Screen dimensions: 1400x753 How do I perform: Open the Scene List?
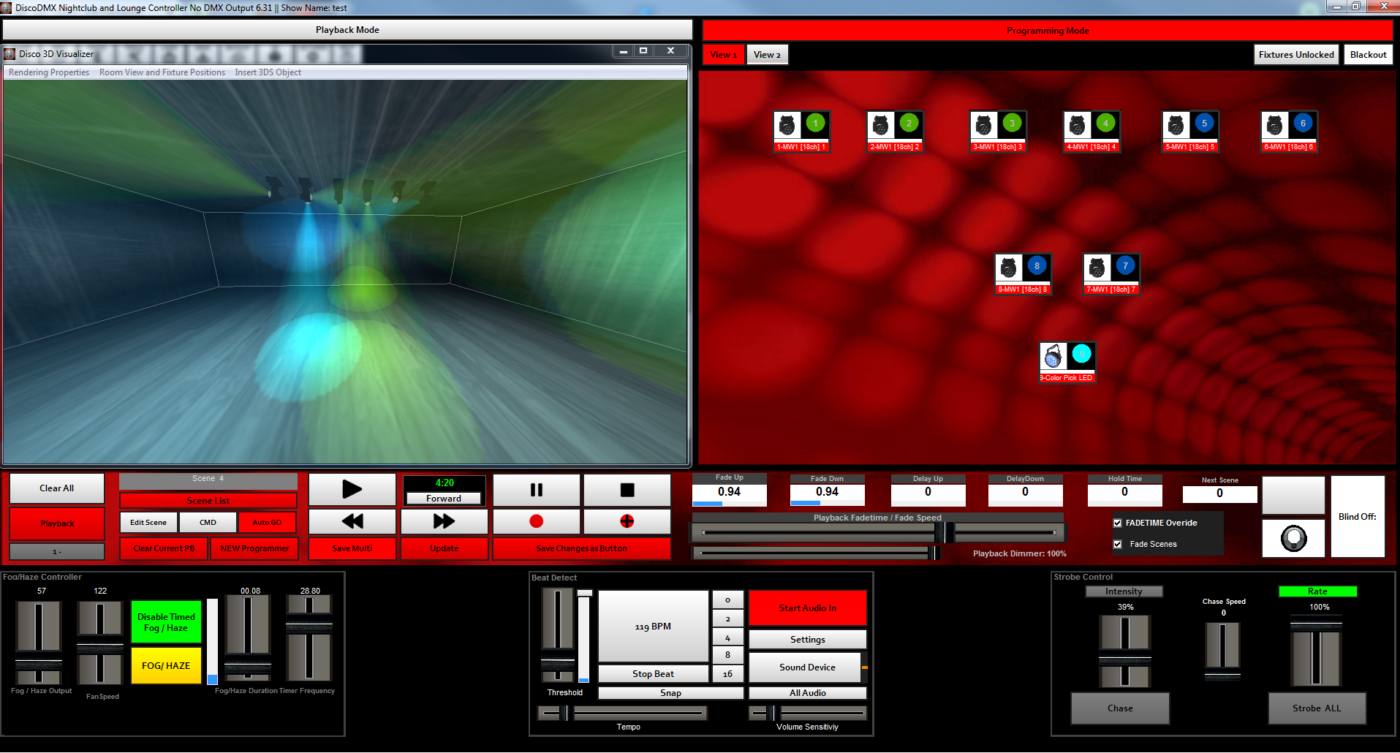(x=207, y=500)
